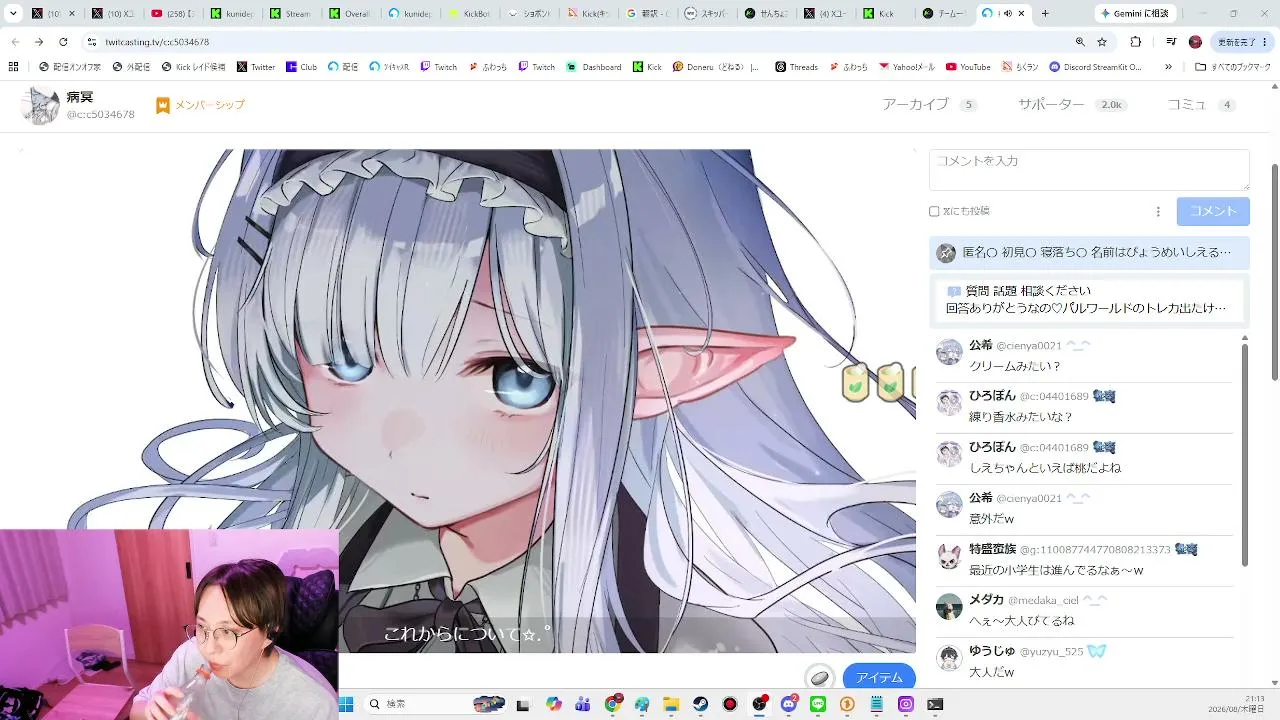Open the media control icon in the toolbar
The height and width of the screenshot is (720, 1280).
pyautogui.click(x=1171, y=42)
